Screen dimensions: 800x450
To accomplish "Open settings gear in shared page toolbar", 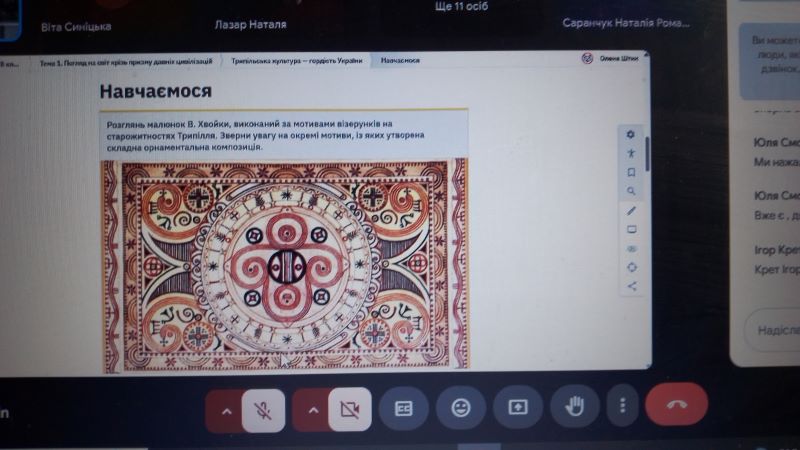I will click(x=631, y=134).
